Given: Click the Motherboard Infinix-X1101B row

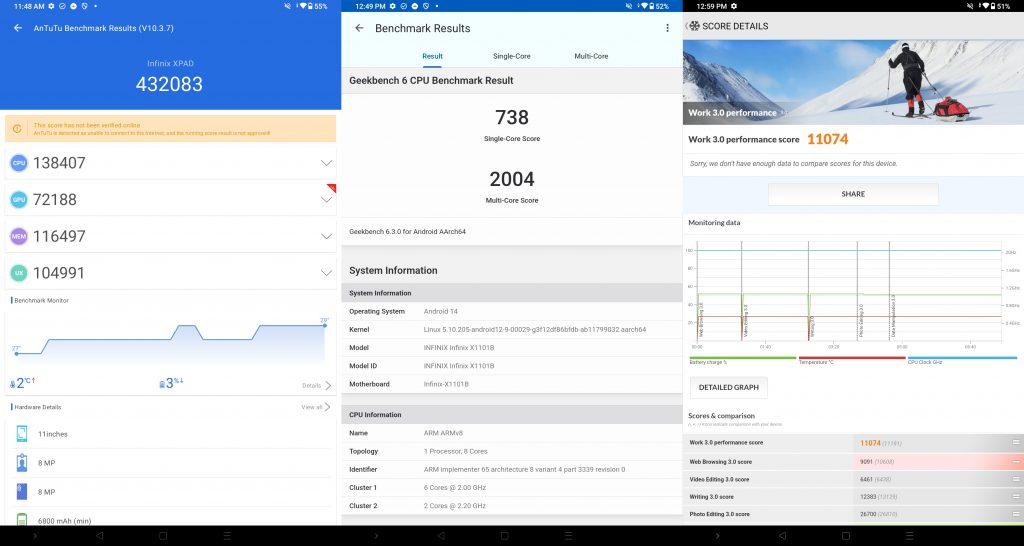Looking at the screenshot, I should point(512,384).
